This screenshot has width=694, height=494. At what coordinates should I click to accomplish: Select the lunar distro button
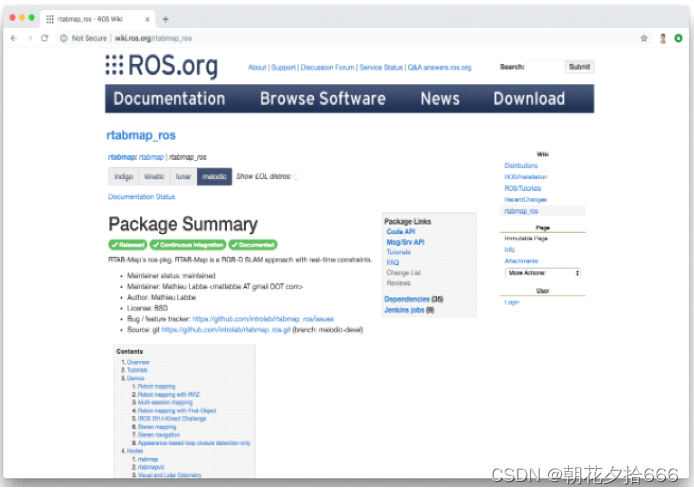(183, 177)
